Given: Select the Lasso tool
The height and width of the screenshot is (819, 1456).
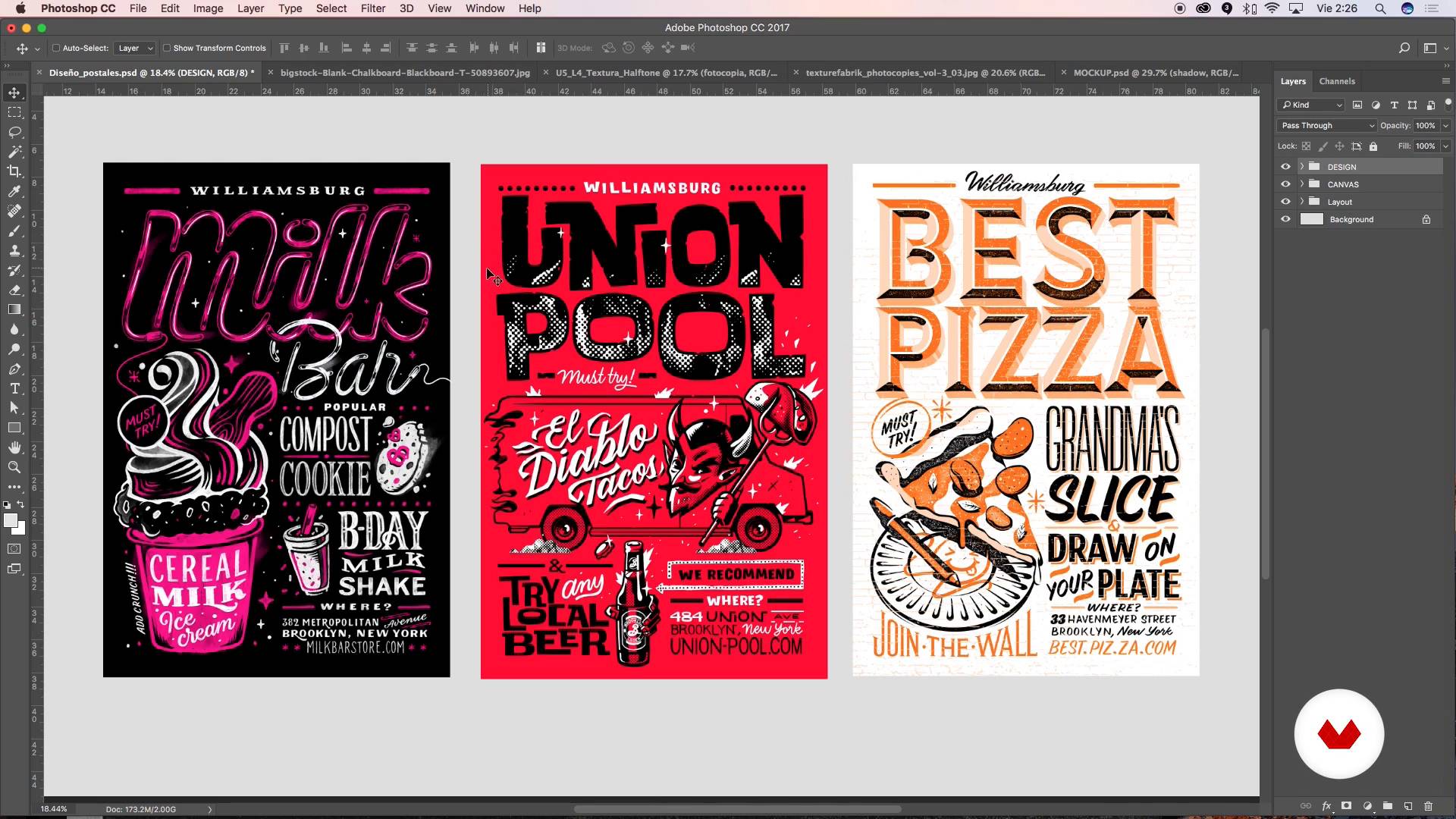Looking at the screenshot, I should pyautogui.click(x=14, y=132).
